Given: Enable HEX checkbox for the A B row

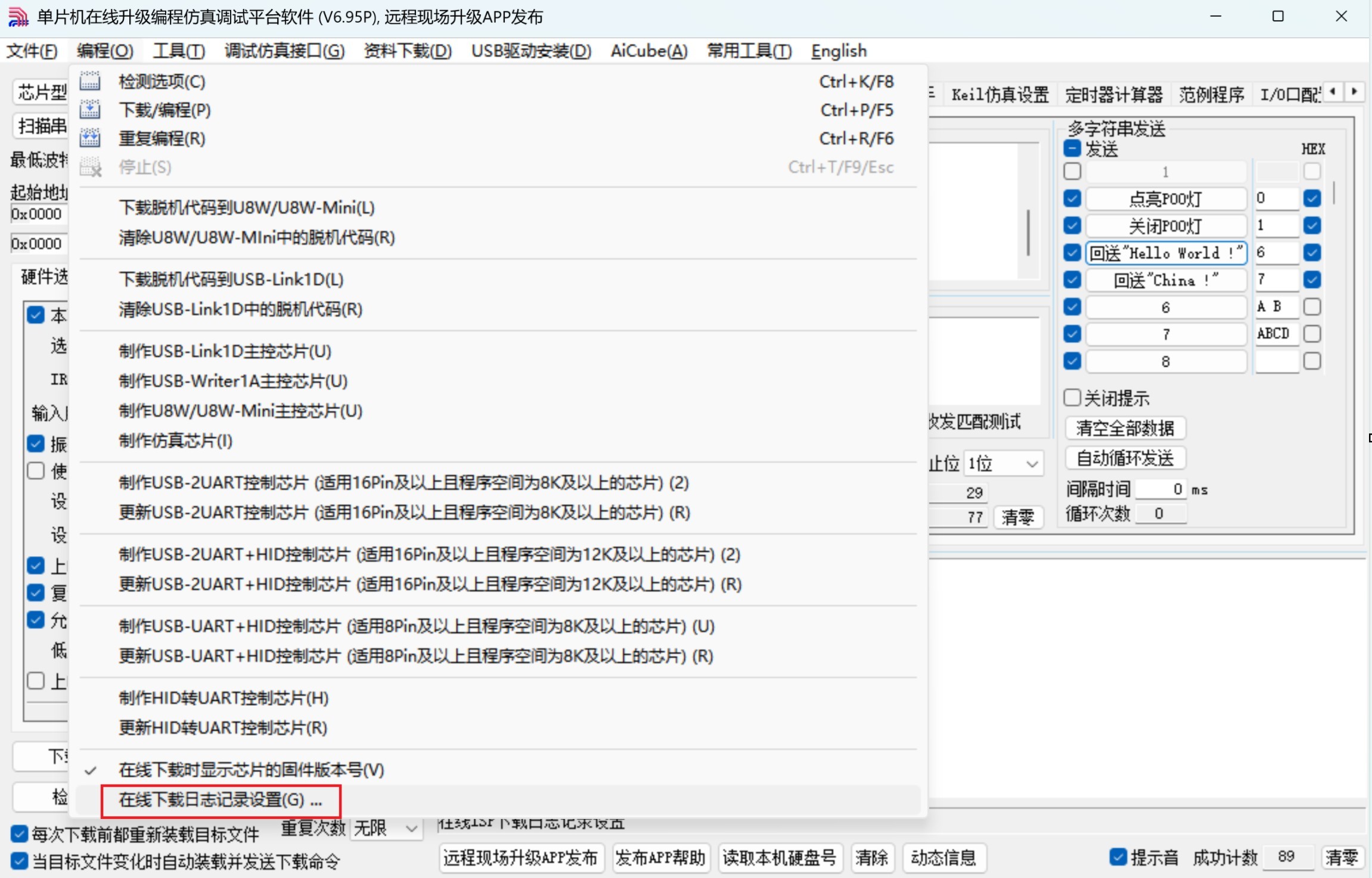Looking at the screenshot, I should 1312,306.
